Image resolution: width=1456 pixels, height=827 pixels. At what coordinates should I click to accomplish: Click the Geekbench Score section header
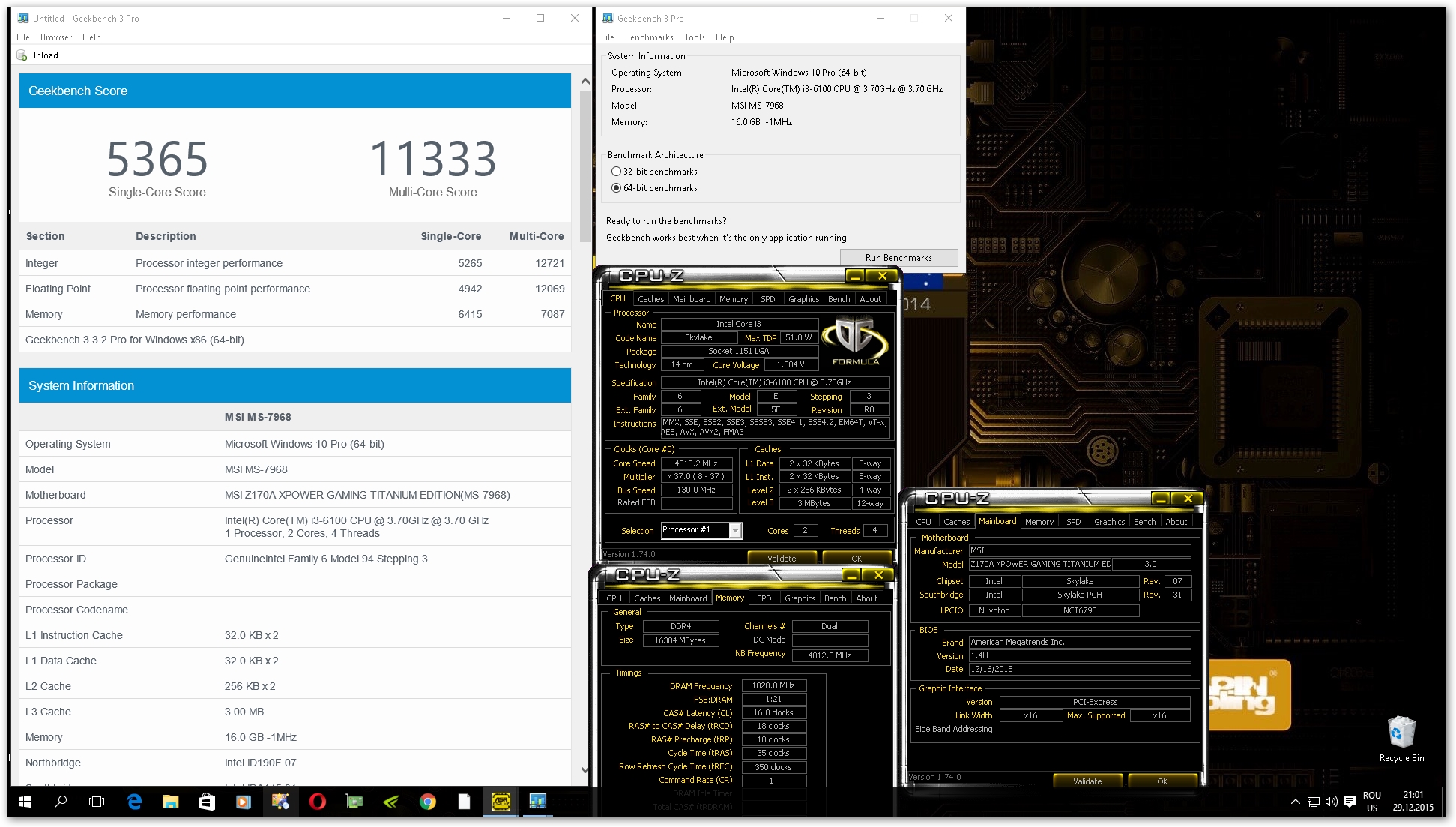(295, 91)
